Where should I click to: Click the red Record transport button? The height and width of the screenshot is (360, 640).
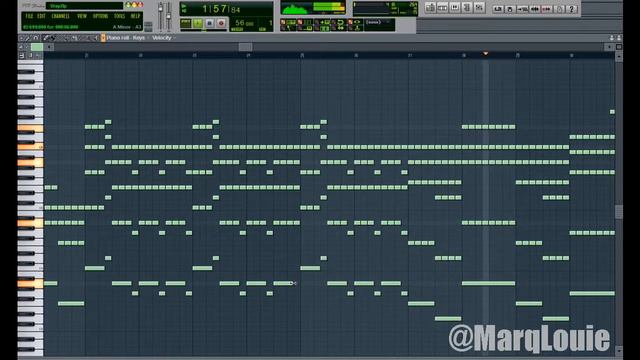(221, 23)
